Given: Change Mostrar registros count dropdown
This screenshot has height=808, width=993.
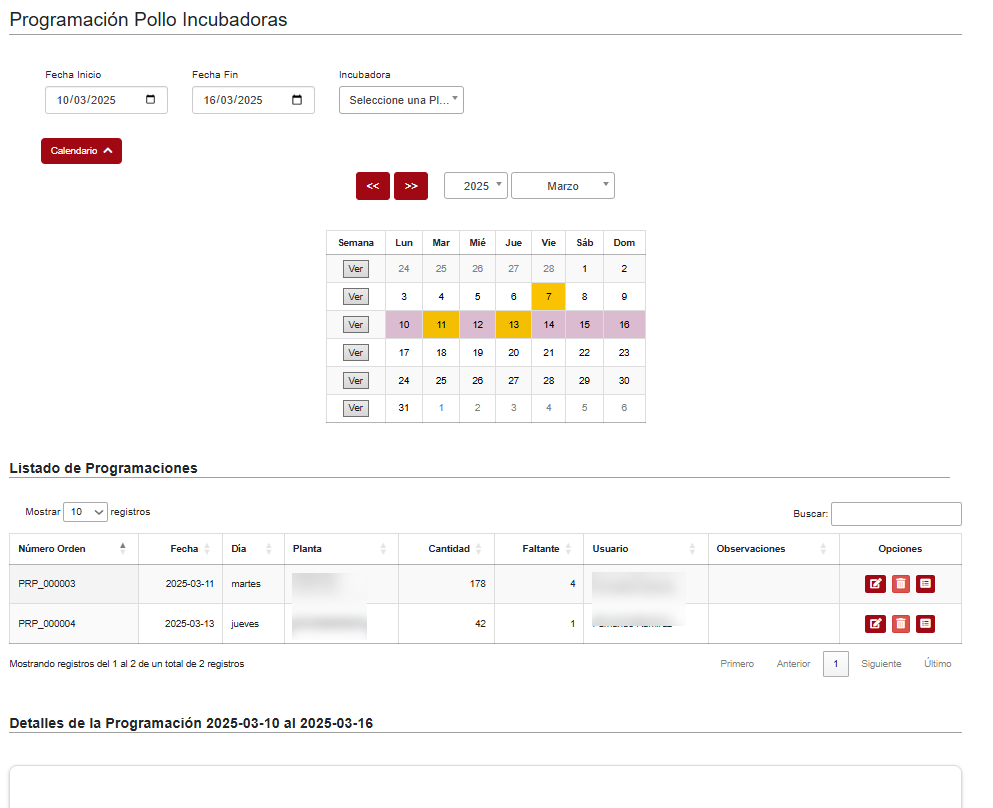Looking at the screenshot, I should 85,512.
